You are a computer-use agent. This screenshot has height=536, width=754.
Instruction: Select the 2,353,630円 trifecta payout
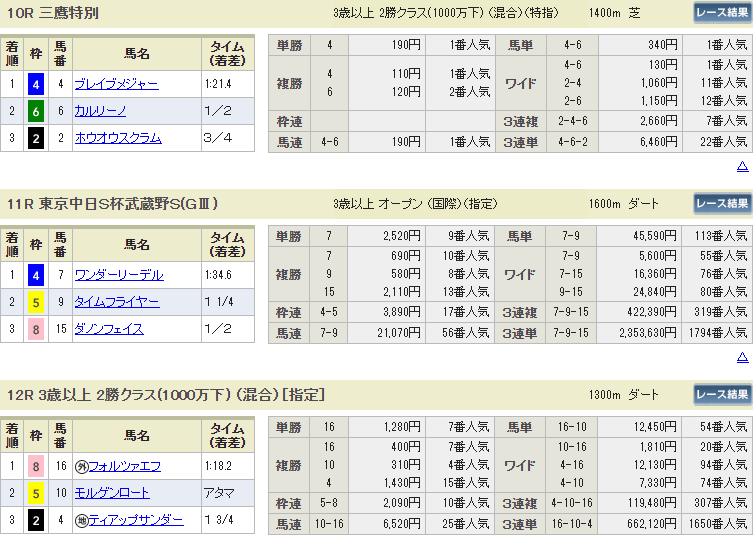click(648, 333)
